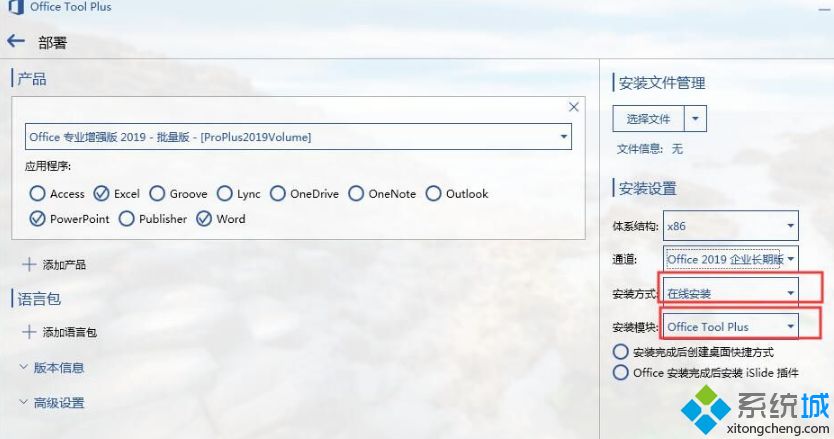The height and width of the screenshot is (439, 834).
Task: Enable the Lync application
Action: coord(224,193)
